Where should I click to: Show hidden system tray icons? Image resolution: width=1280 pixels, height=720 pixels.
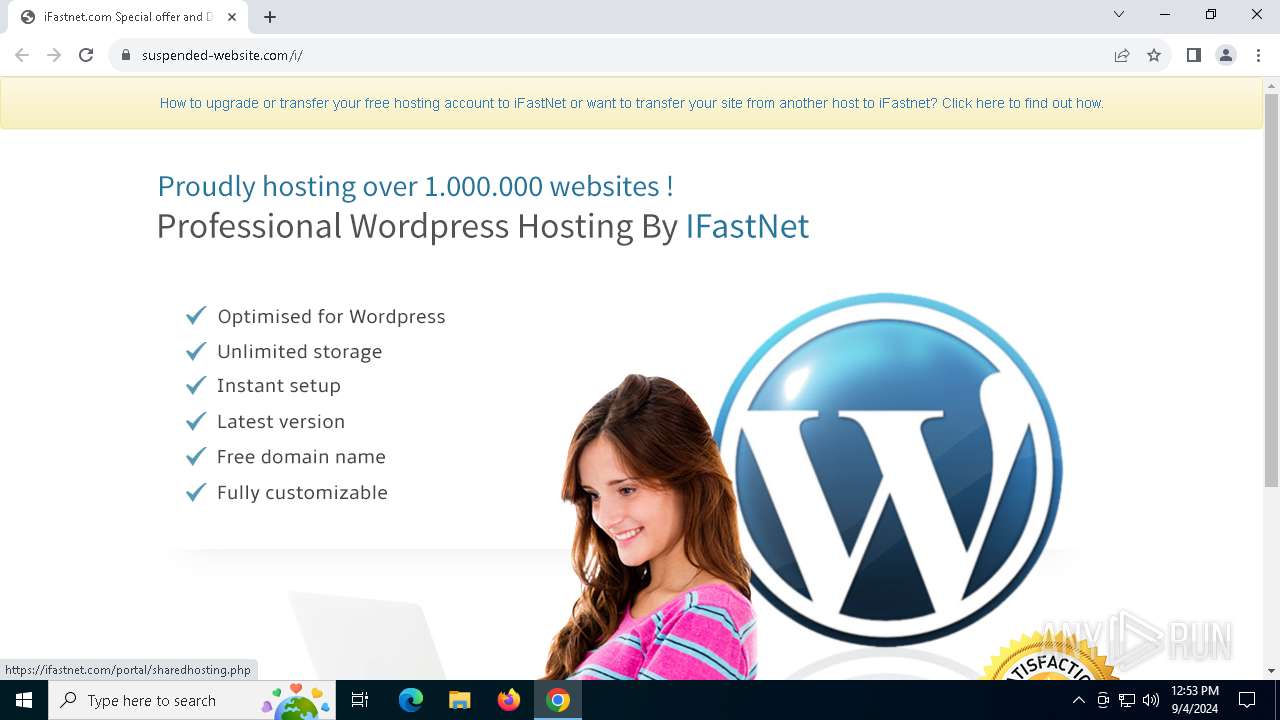tap(1078, 700)
